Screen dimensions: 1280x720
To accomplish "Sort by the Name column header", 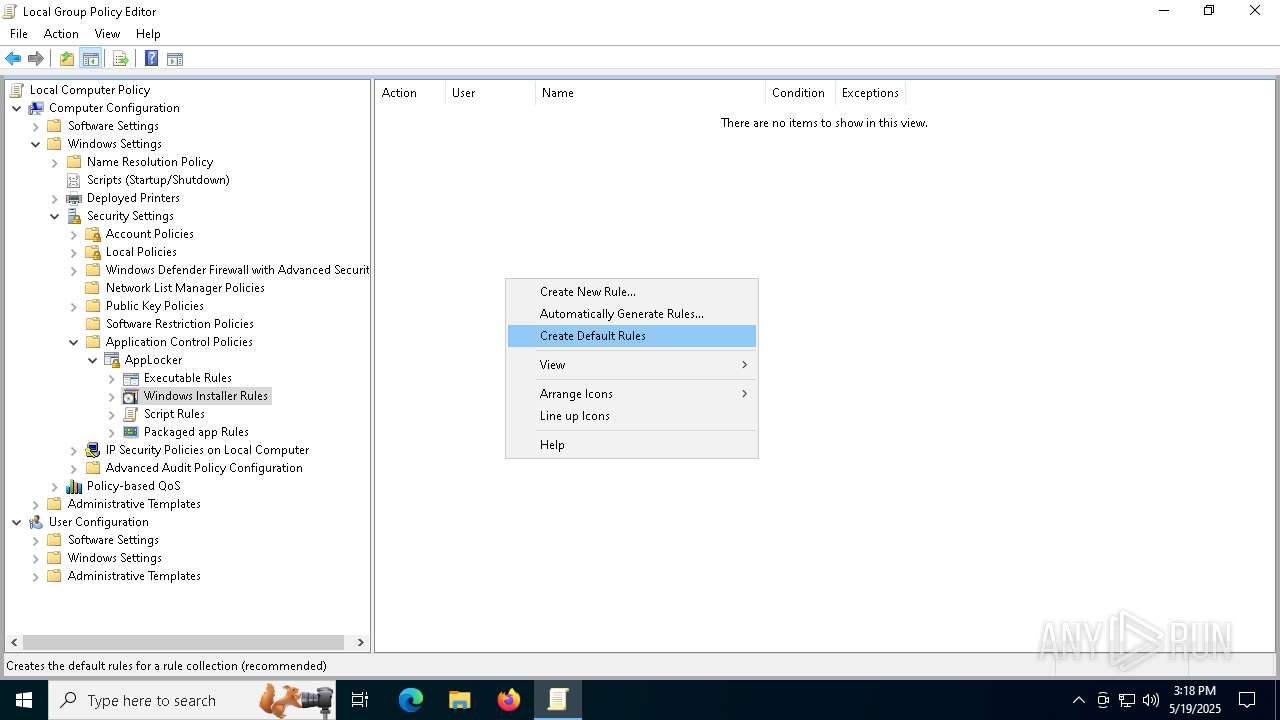I will click(650, 93).
